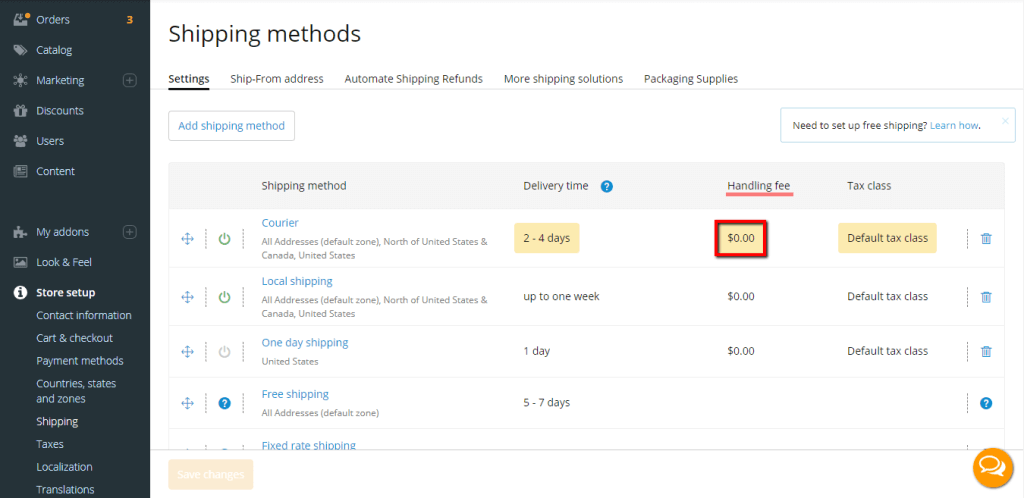This screenshot has width=1024, height=498.
Task: Open Packaging Supplies tab
Action: coord(691,79)
